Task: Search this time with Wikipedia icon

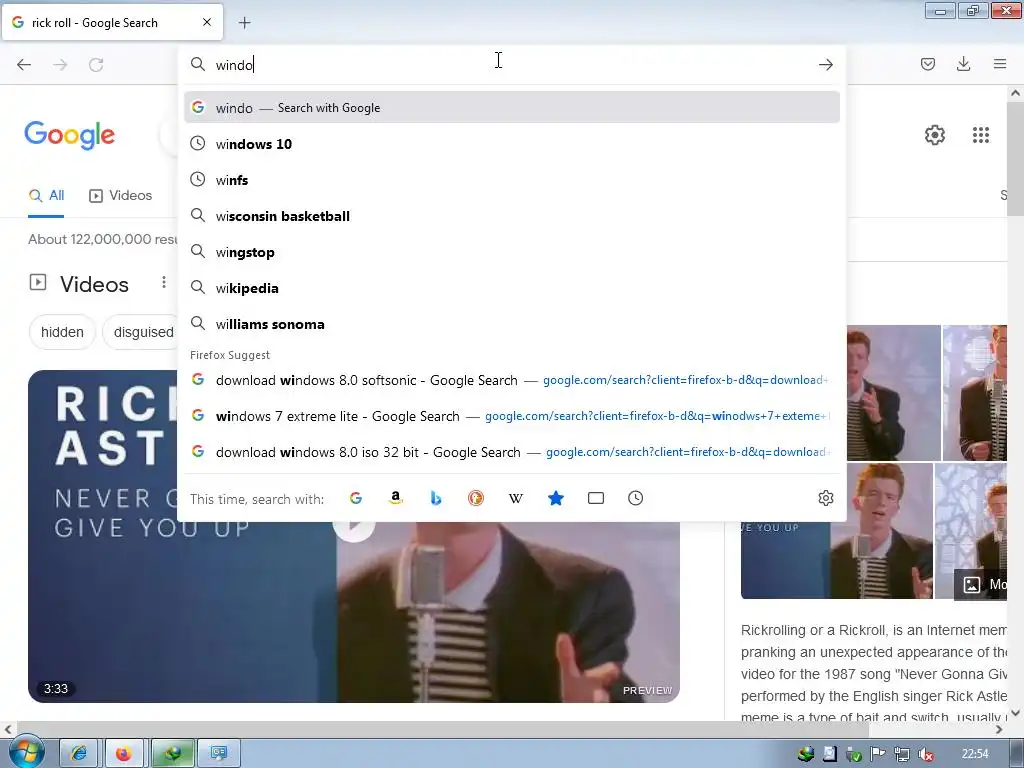Action: click(516, 498)
